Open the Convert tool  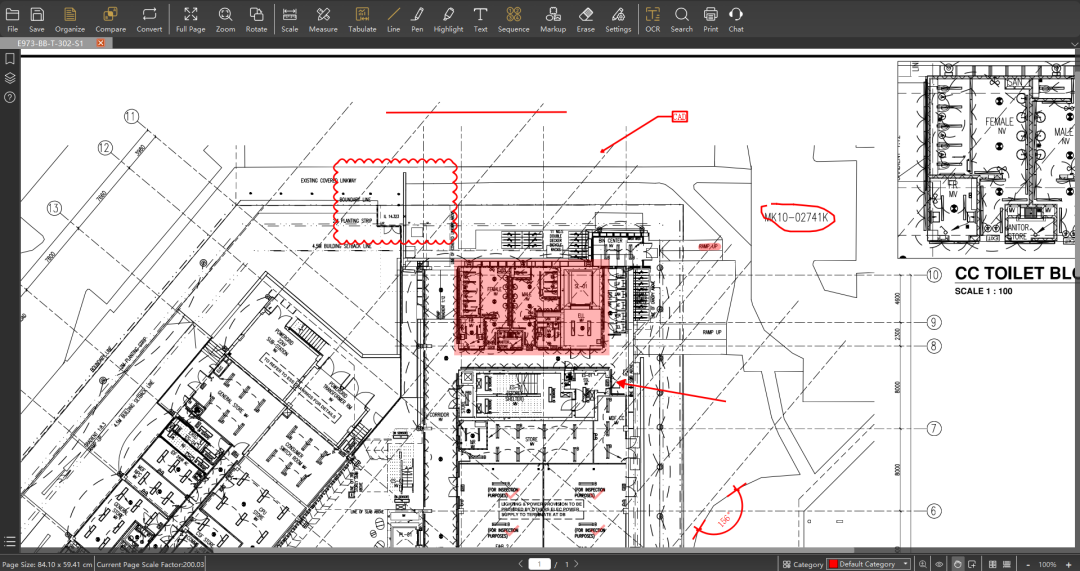[149, 19]
